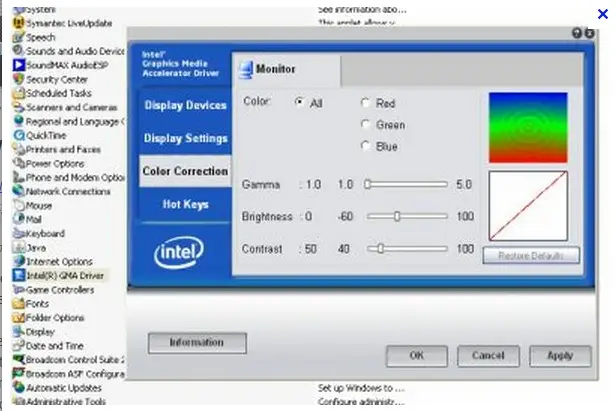The width and height of the screenshot is (616, 411).
Task: Open Game Controllers icon
Action: [18, 290]
